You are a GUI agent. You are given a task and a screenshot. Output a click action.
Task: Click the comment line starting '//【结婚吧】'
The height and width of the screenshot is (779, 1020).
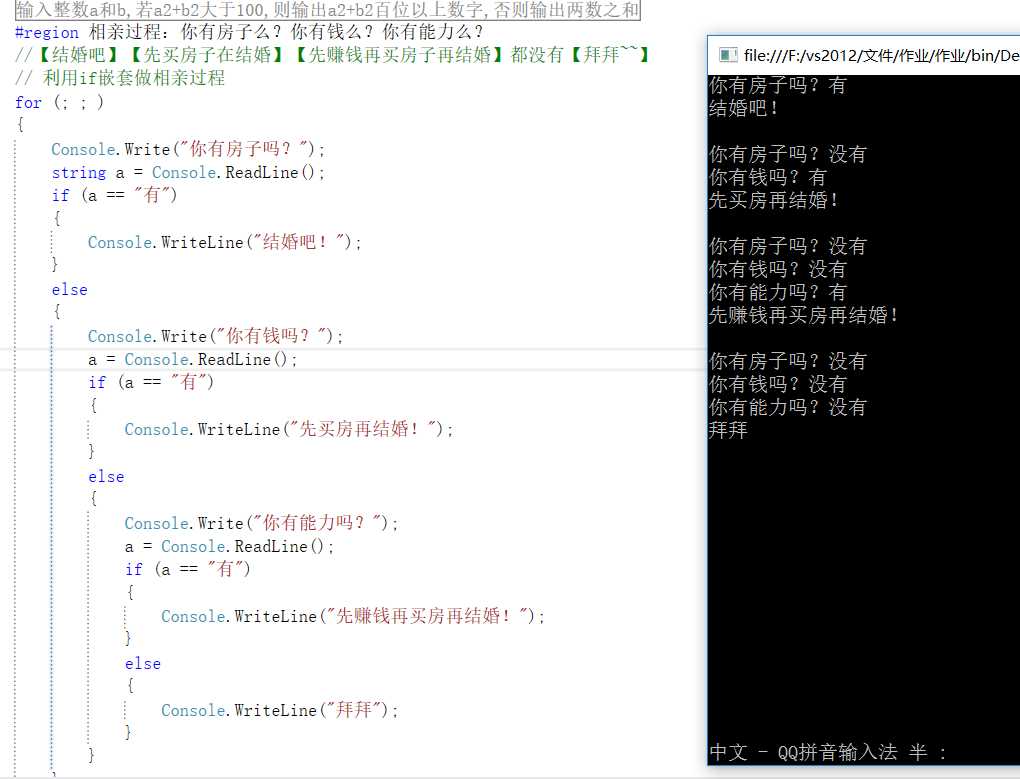(x=332, y=55)
